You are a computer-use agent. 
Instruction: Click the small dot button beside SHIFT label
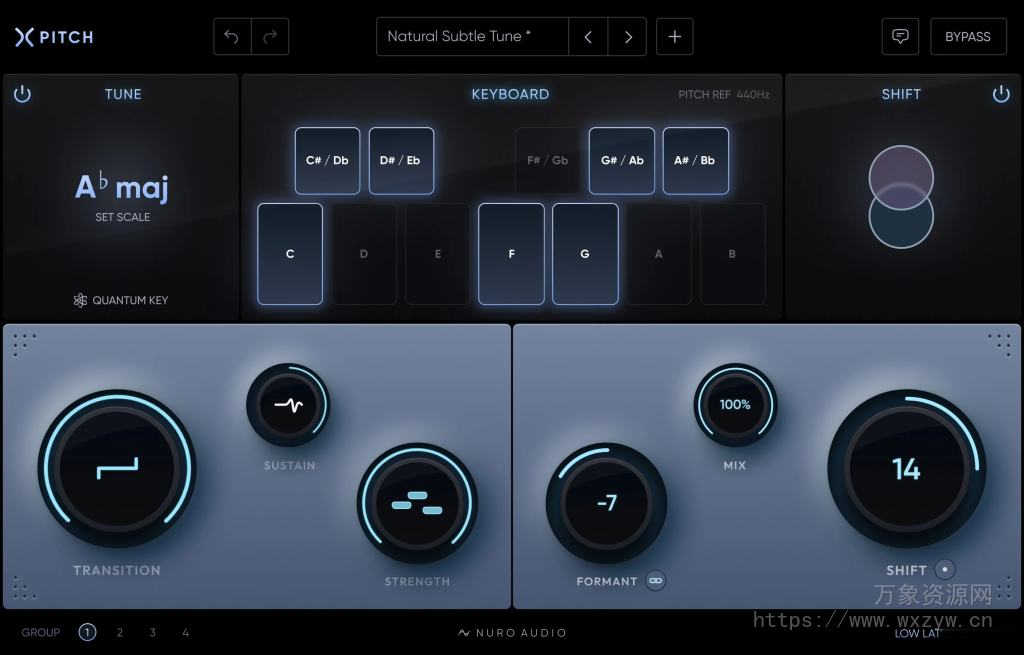[x=945, y=569]
